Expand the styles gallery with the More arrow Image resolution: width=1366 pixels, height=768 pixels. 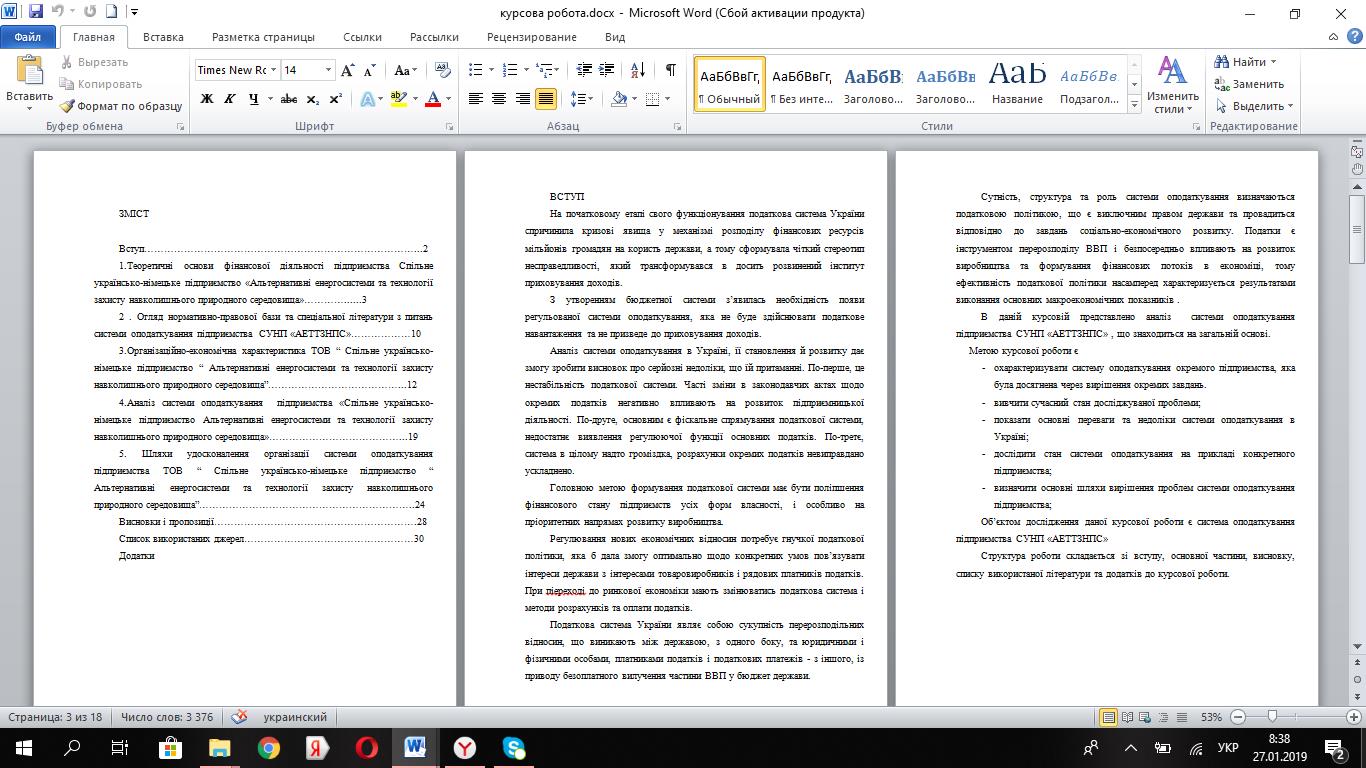[1134, 106]
